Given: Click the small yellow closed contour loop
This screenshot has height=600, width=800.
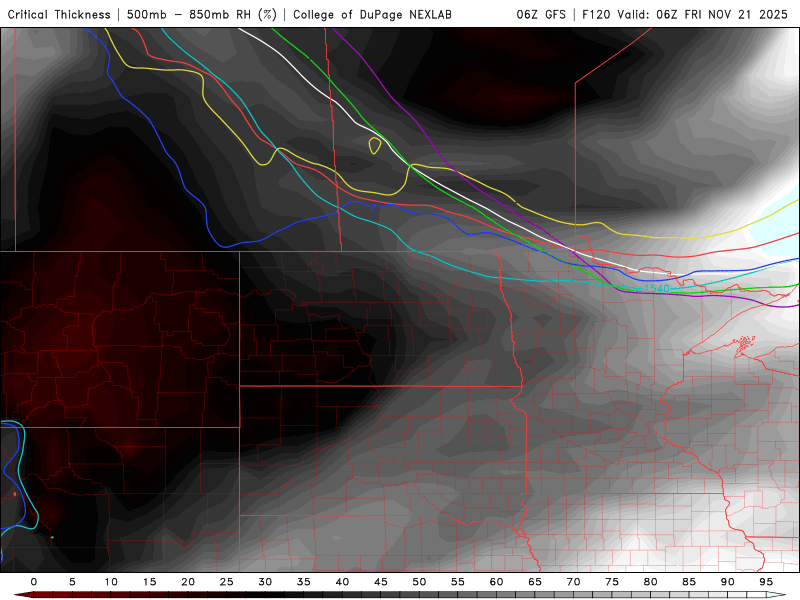Looking at the screenshot, I should tap(374, 145).
